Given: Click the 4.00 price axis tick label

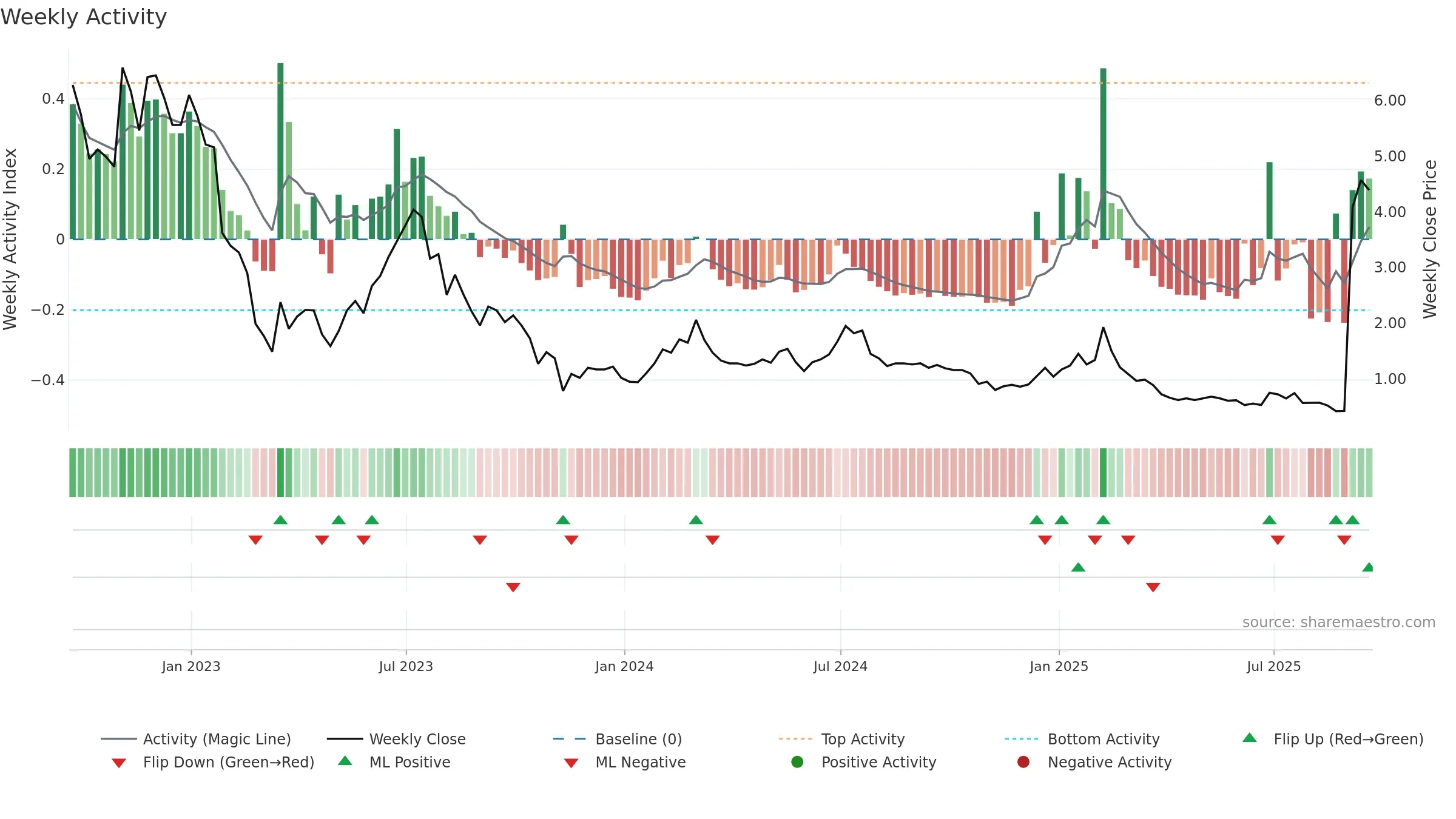Looking at the screenshot, I should pyautogui.click(x=1390, y=212).
